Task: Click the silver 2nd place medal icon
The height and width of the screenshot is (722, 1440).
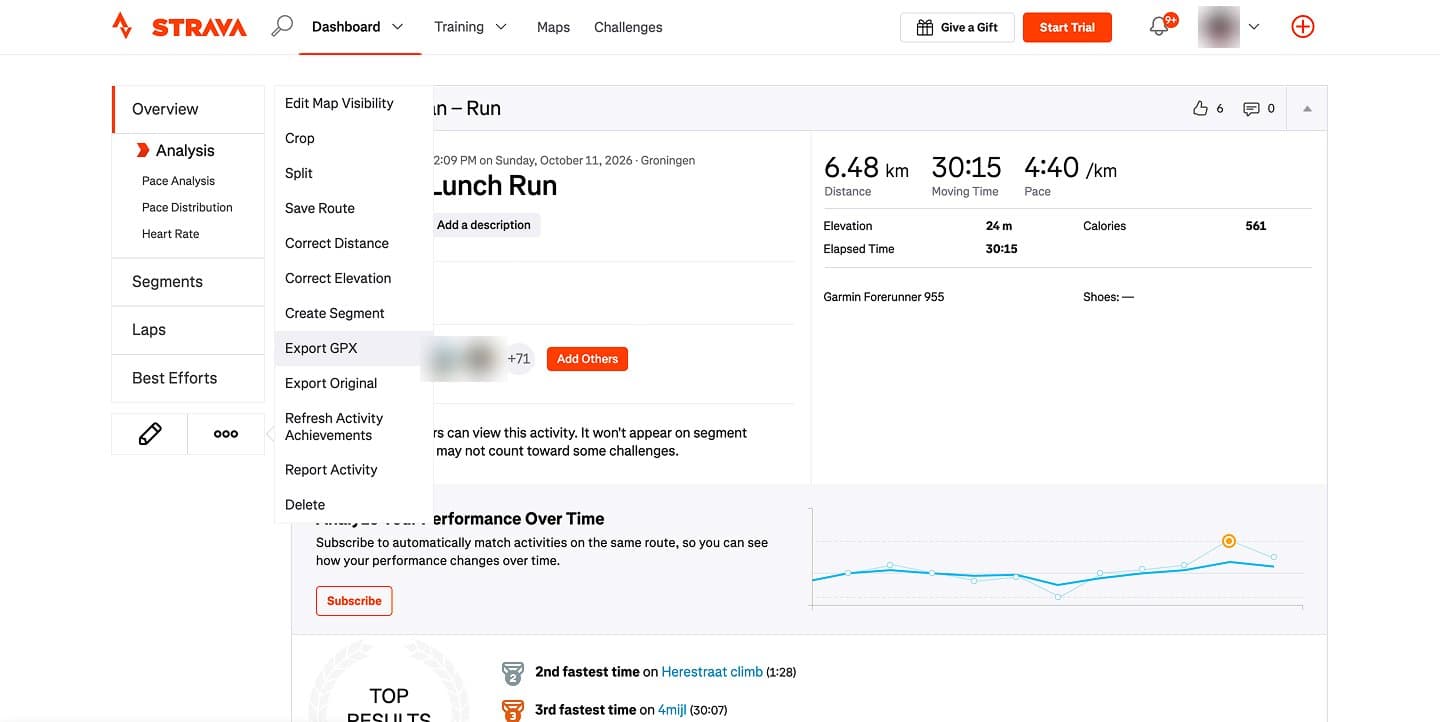Action: (x=512, y=672)
